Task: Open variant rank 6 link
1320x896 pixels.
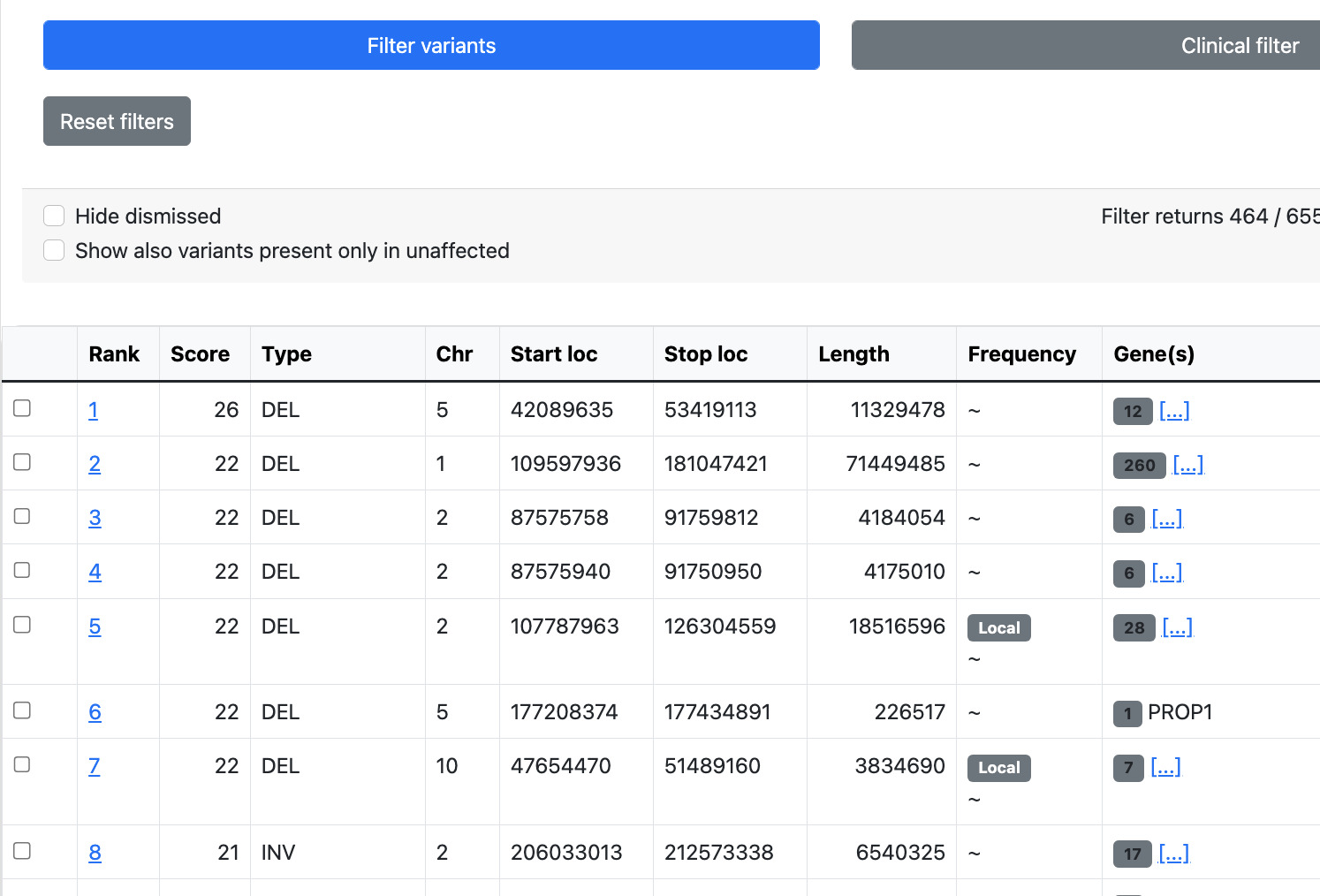Action: (x=95, y=712)
